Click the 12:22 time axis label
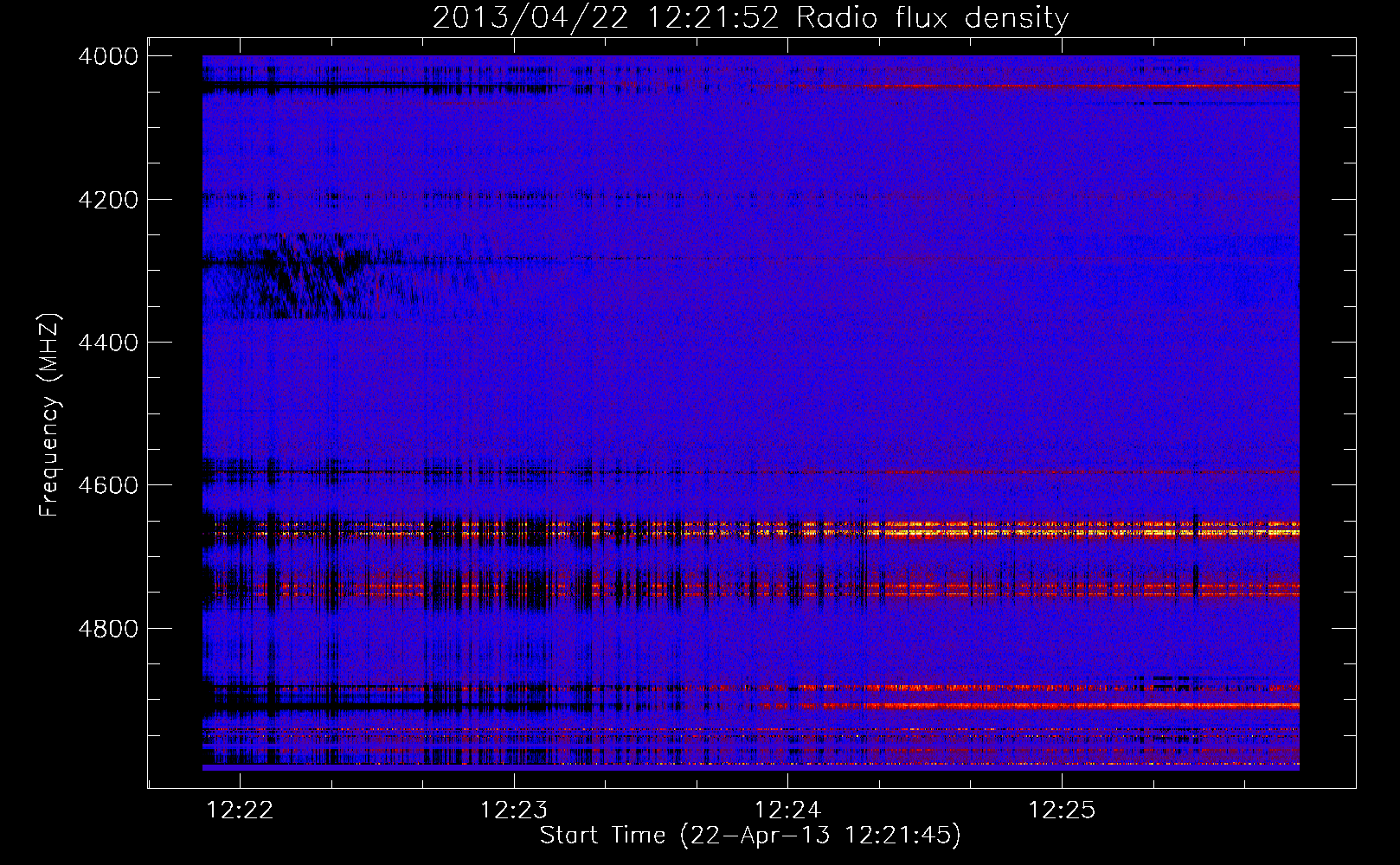This screenshot has width=1400, height=865. click(x=241, y=811)
